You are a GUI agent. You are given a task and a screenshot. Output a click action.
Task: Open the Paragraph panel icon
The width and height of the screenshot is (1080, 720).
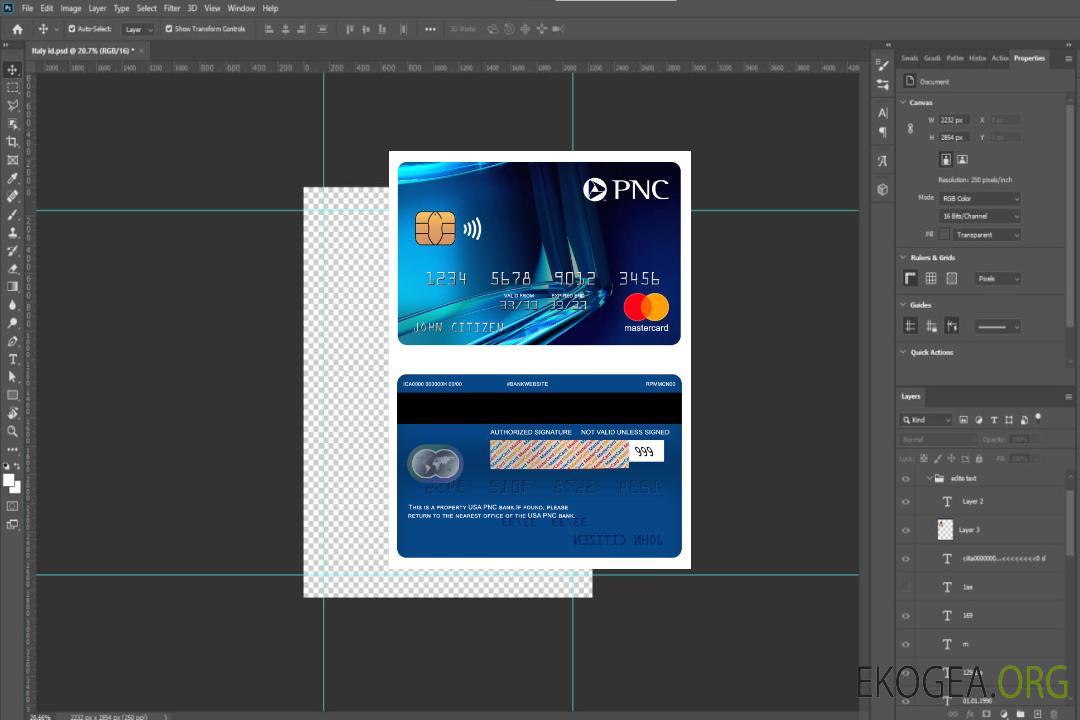[x=882, y=132]
